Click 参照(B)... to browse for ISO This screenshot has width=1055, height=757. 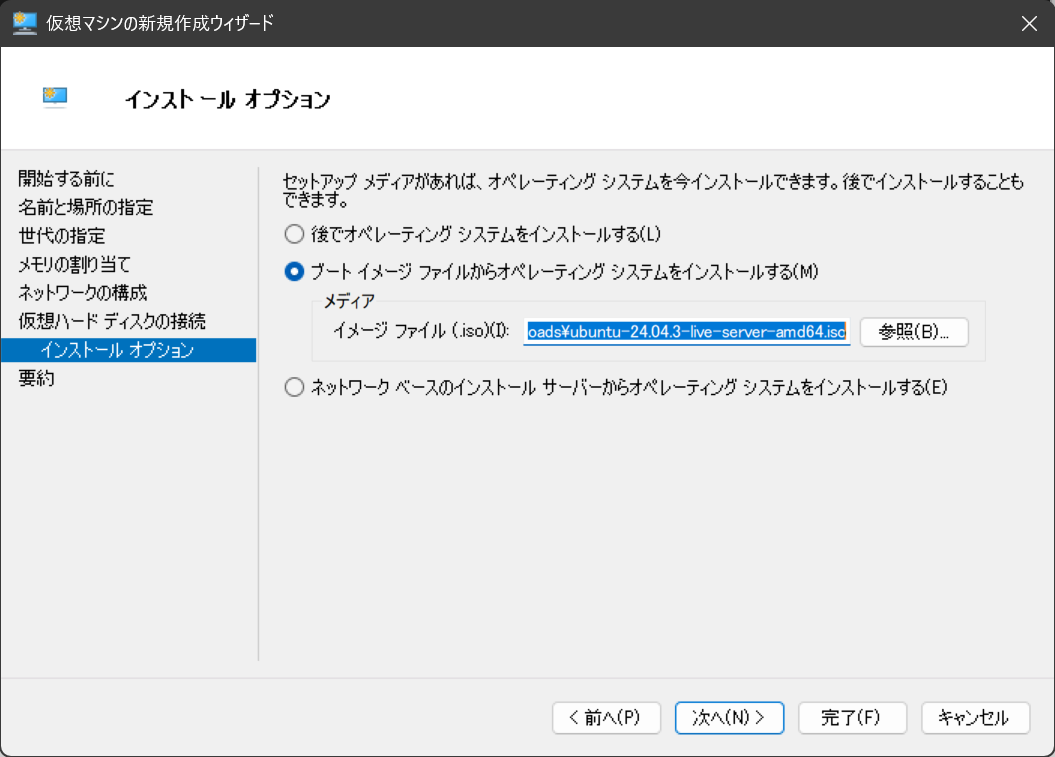(914, 332)
